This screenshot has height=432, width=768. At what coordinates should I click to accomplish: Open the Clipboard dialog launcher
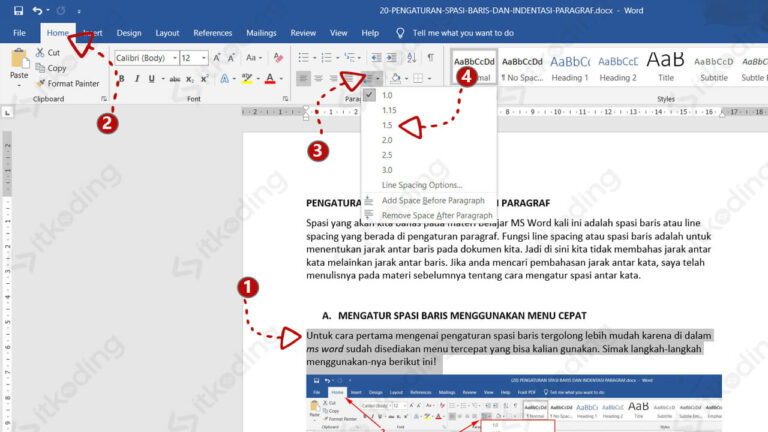point(103,98)
